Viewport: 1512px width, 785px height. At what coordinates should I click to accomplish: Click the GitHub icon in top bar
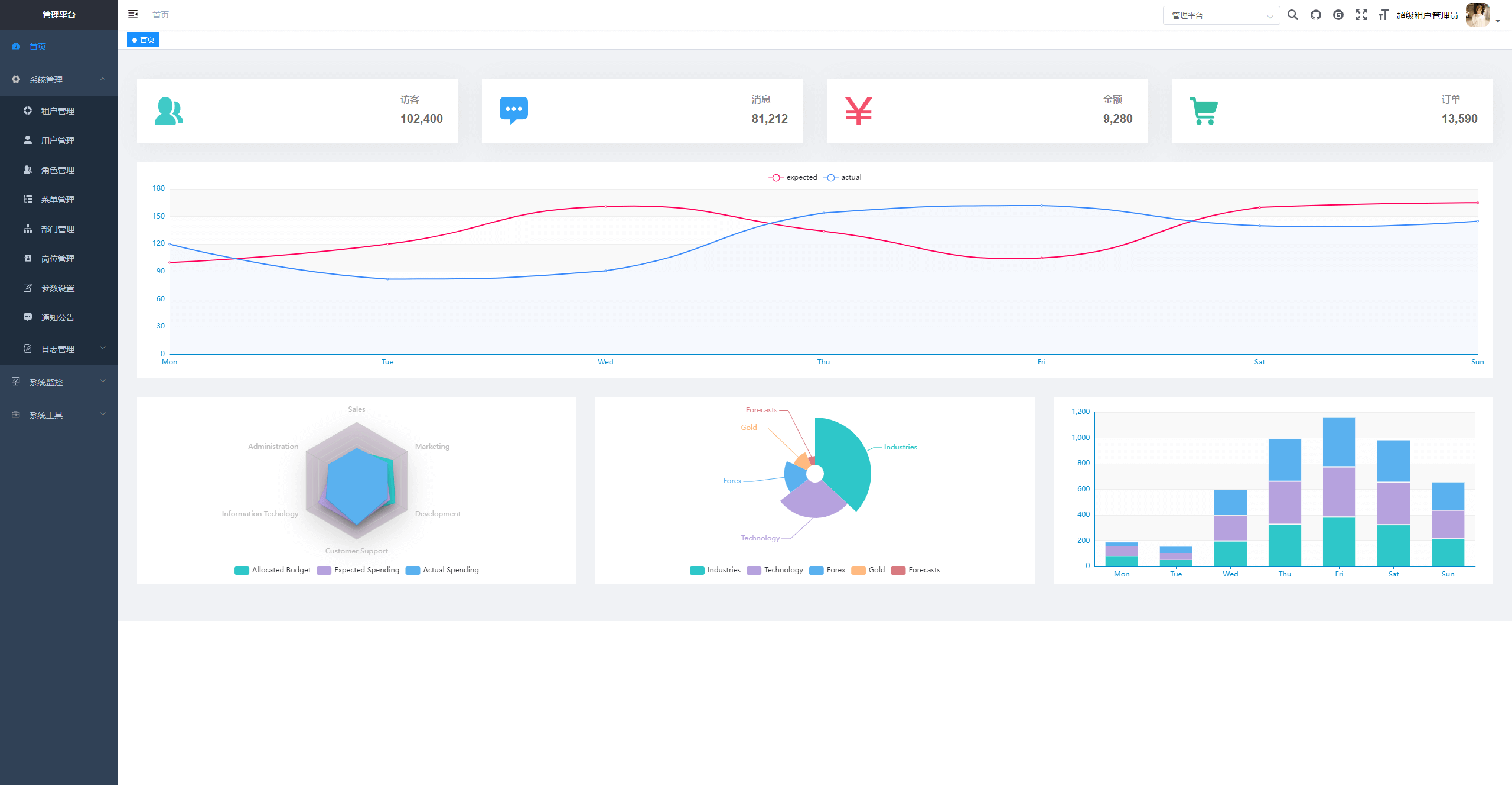point(1313,14)
